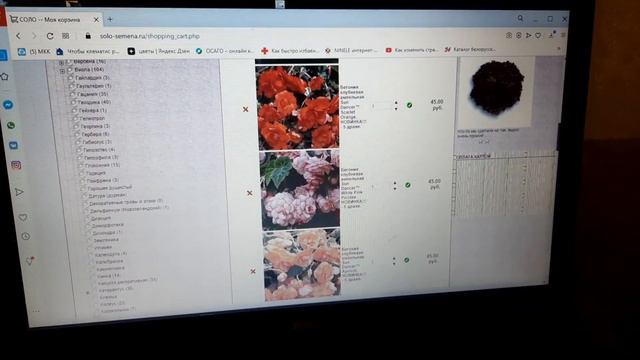The width and height of the screenshot is (640, 360).
Task: Click the heart icon in the address bar
Action: (x=538, y=36)
